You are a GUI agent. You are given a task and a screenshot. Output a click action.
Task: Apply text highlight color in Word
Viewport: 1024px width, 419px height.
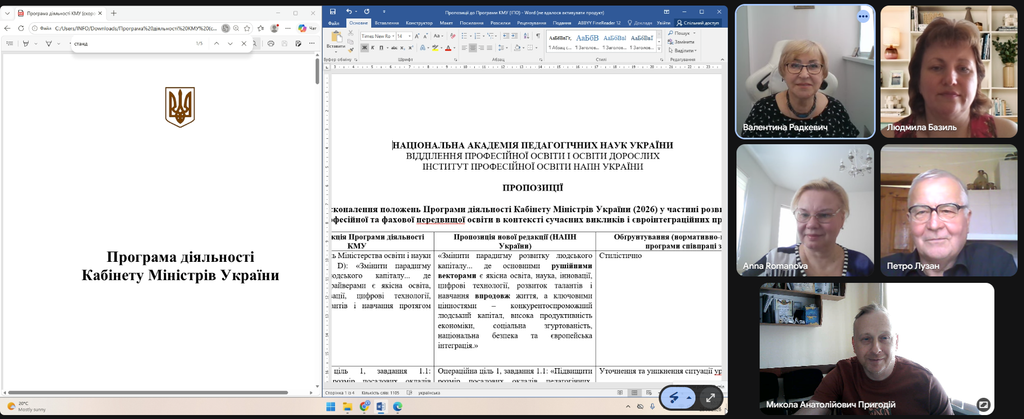tap(435, 48)
